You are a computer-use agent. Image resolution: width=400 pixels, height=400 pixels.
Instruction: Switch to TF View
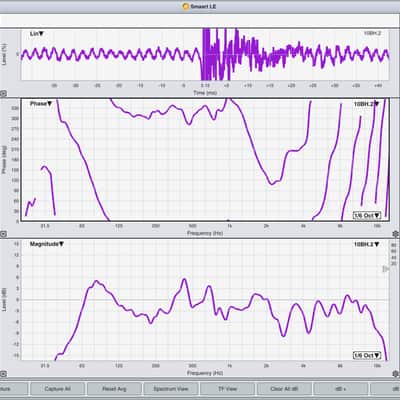(x=227, y=389)
